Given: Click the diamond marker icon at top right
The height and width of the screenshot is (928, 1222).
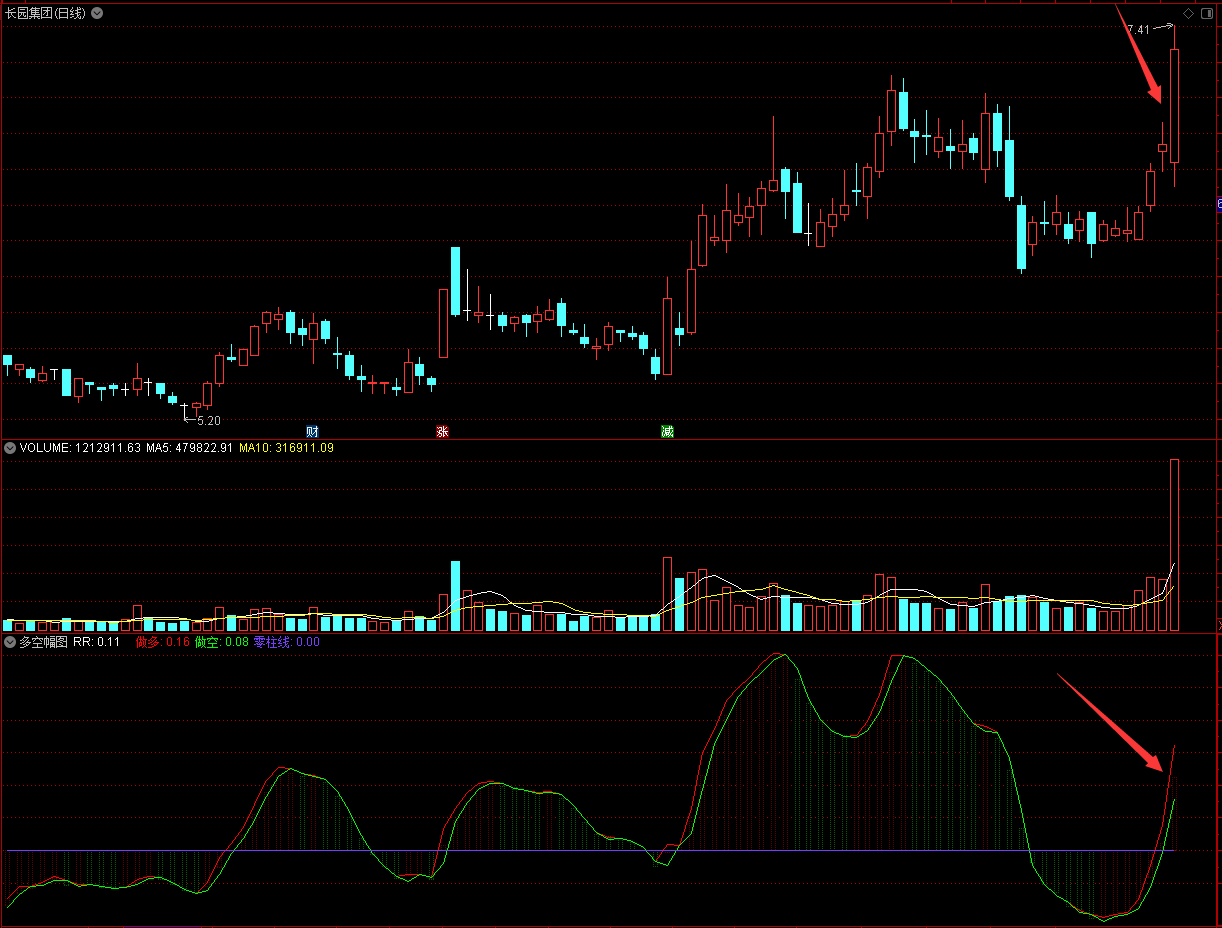Looking at the screenshot, I should tap(1188, 13).
